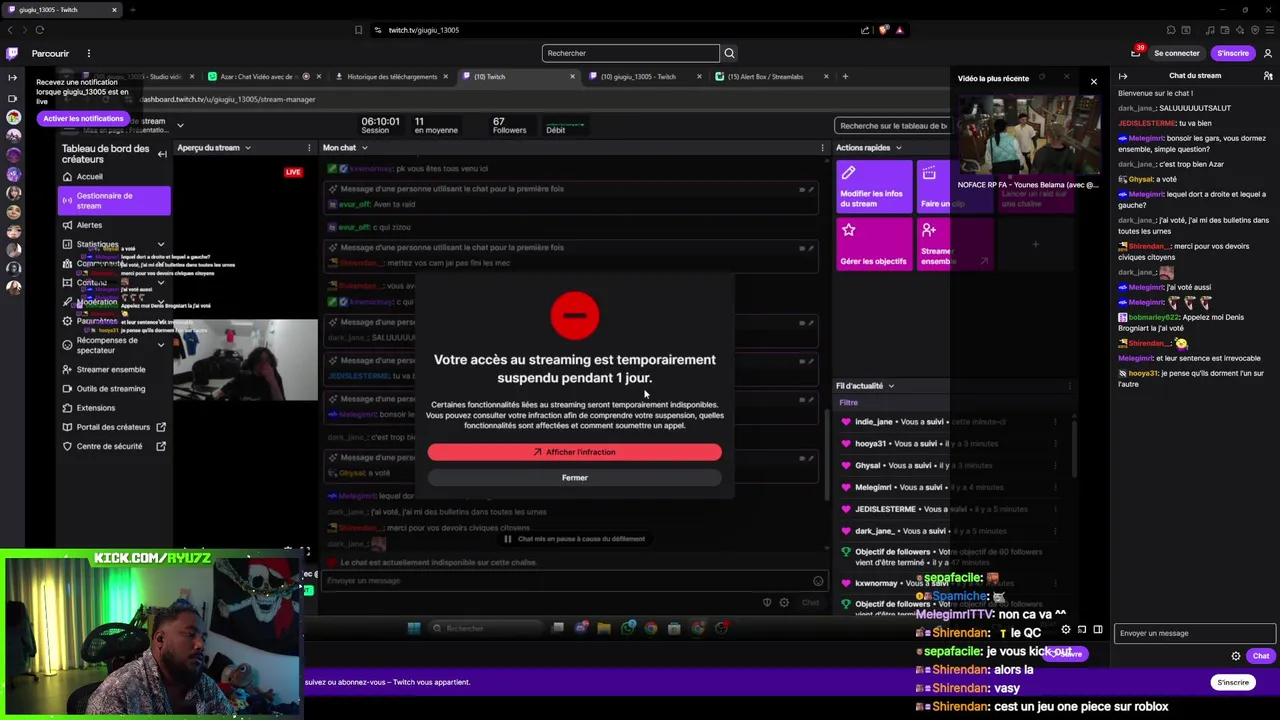The width and height of the screenshot is (1280, 720).
Task: Open Streamer ensemble in the sidebar
Action: (x=111, y=369)
